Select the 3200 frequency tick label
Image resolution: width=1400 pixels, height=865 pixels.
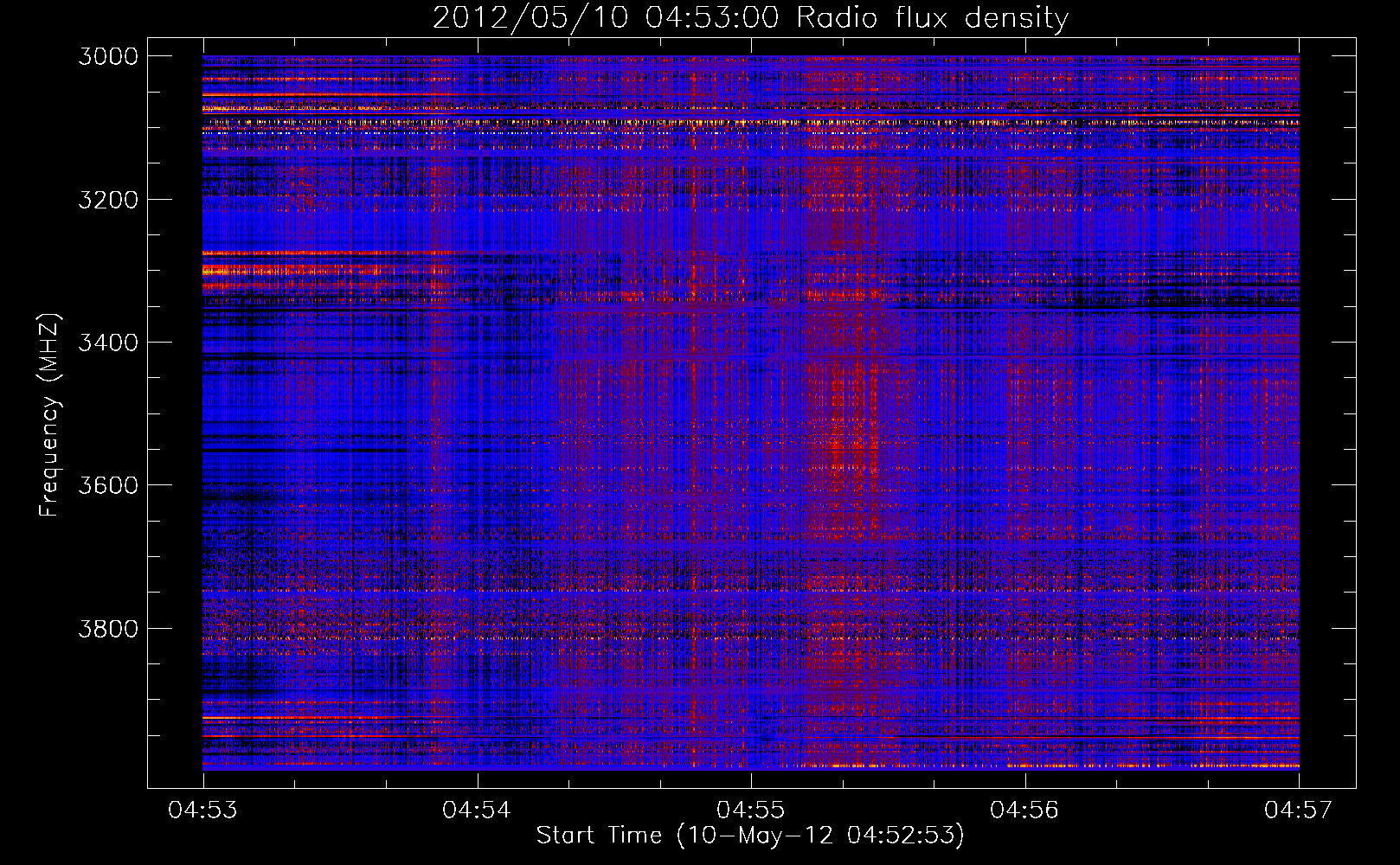pyautogui.click(x=108, y=200)
